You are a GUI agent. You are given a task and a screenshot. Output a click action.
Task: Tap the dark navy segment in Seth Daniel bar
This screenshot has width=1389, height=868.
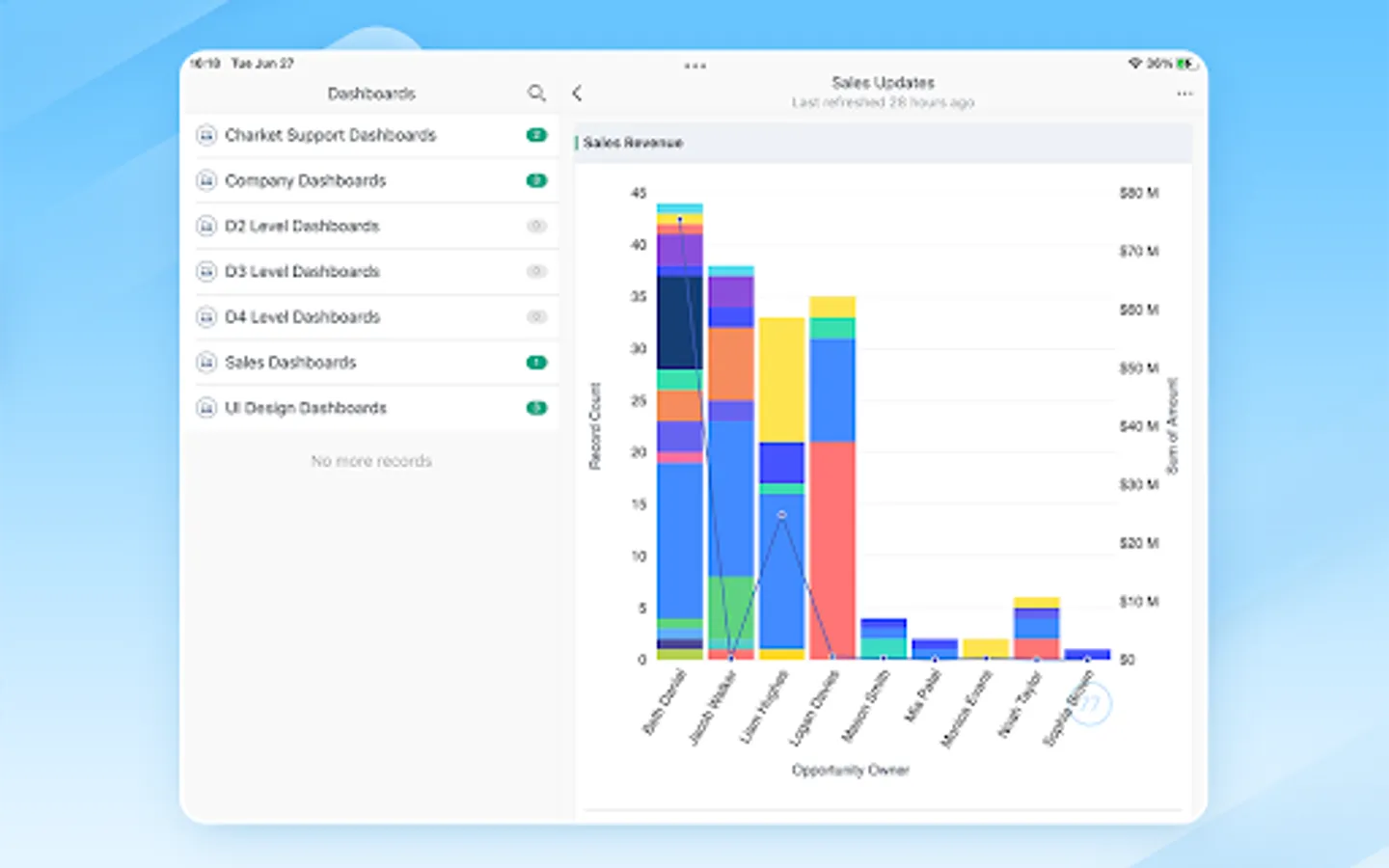[680, 323]
